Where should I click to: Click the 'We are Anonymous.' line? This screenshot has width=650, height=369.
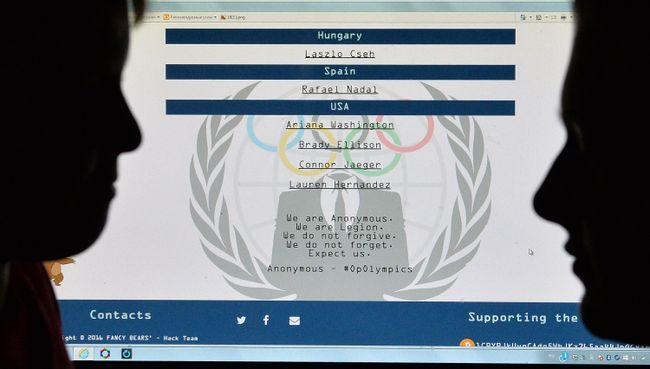tap(340, 218)
